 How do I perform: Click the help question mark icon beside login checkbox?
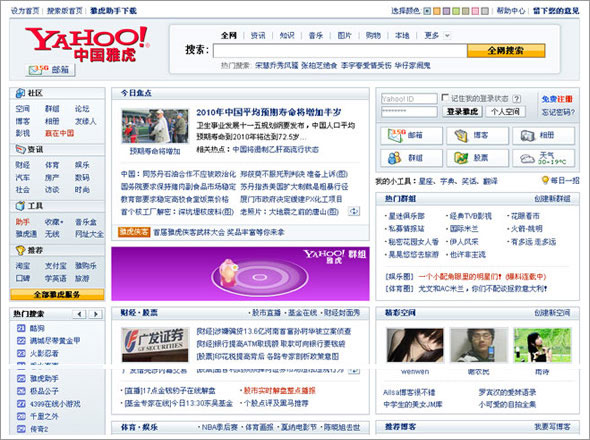[517, 99]
